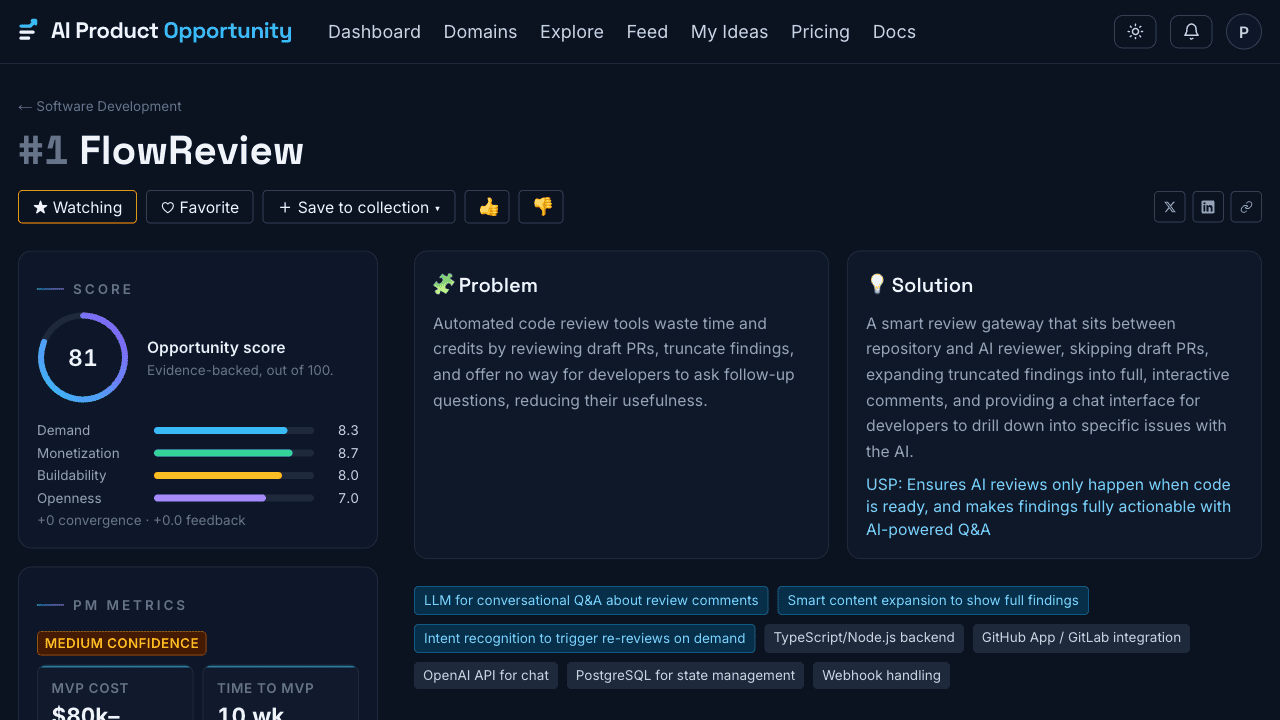Click the PostgreSQL for state management tag

coord(686,676)
